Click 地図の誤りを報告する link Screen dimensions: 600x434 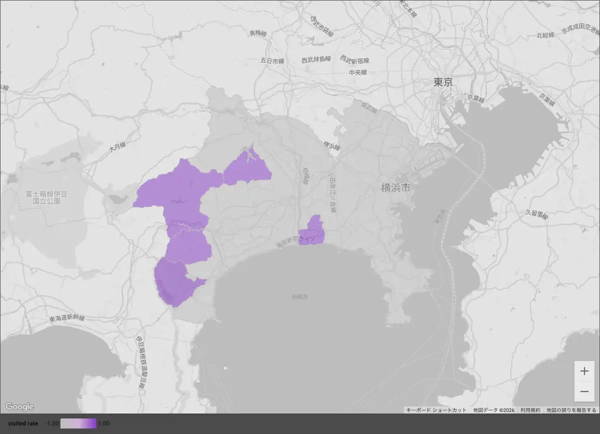[571, 410]
